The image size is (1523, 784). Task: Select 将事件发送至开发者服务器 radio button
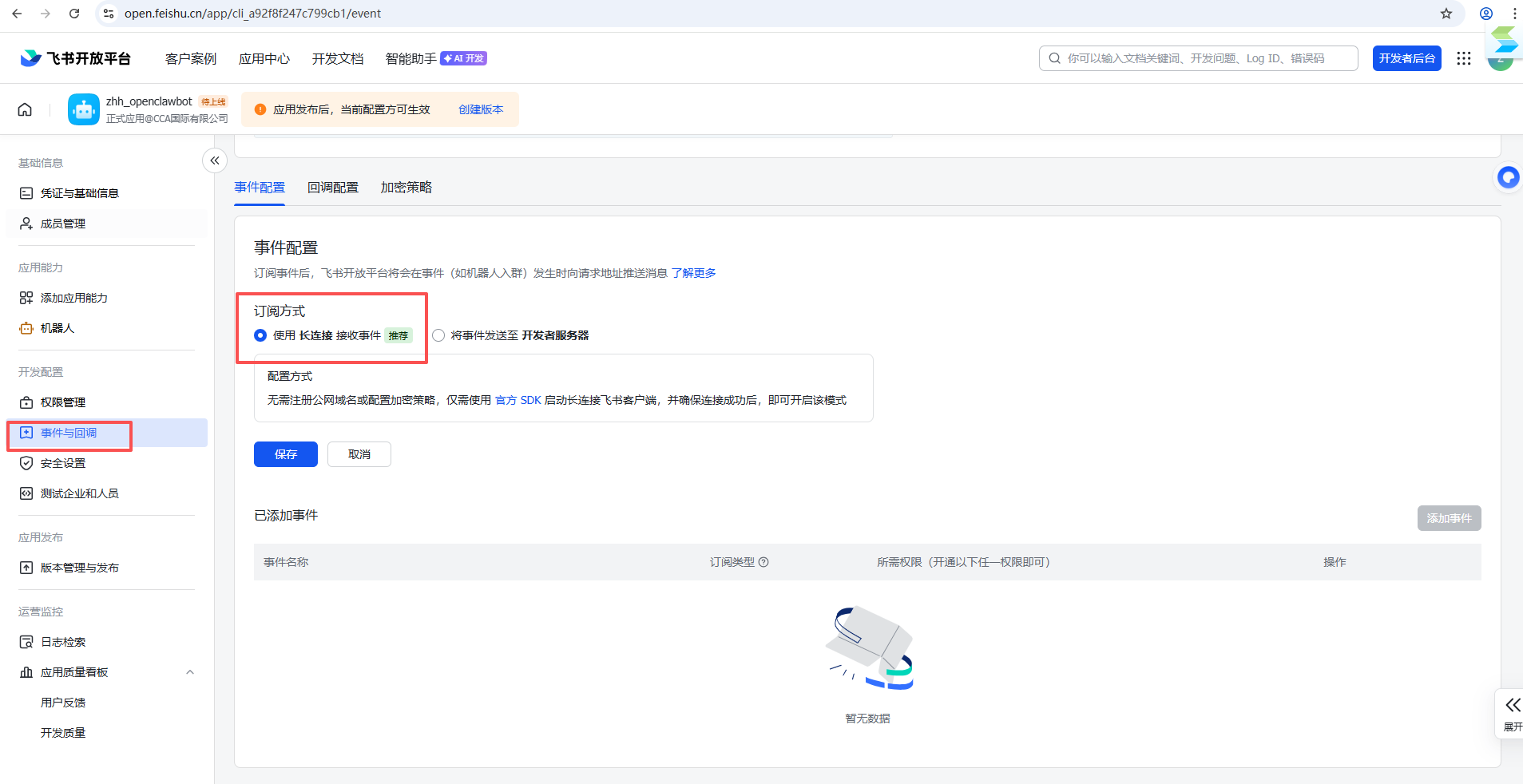coord(438,335)
